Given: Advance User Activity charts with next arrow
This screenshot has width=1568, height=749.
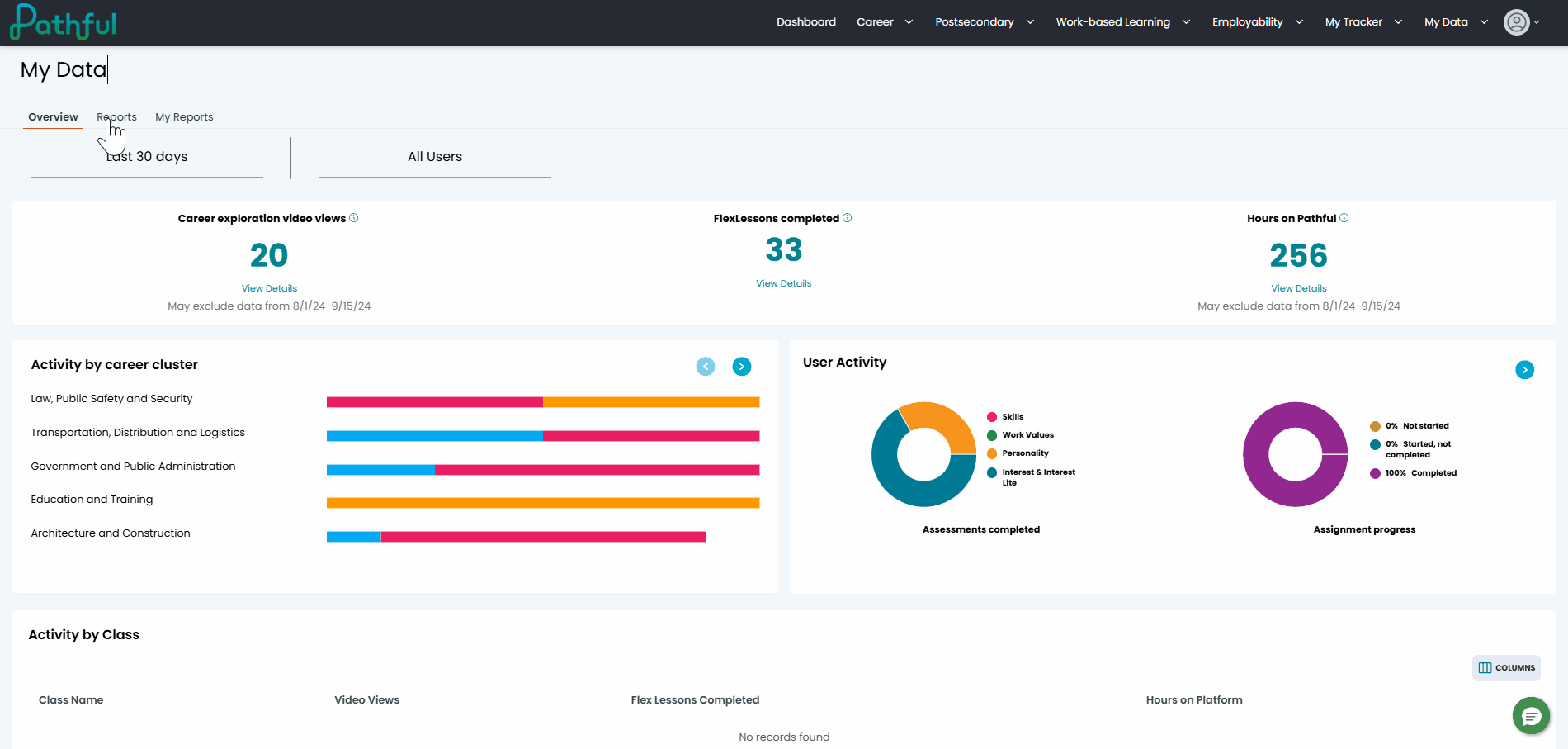Looking at the screenshot, I should (x=1525, y=370).
